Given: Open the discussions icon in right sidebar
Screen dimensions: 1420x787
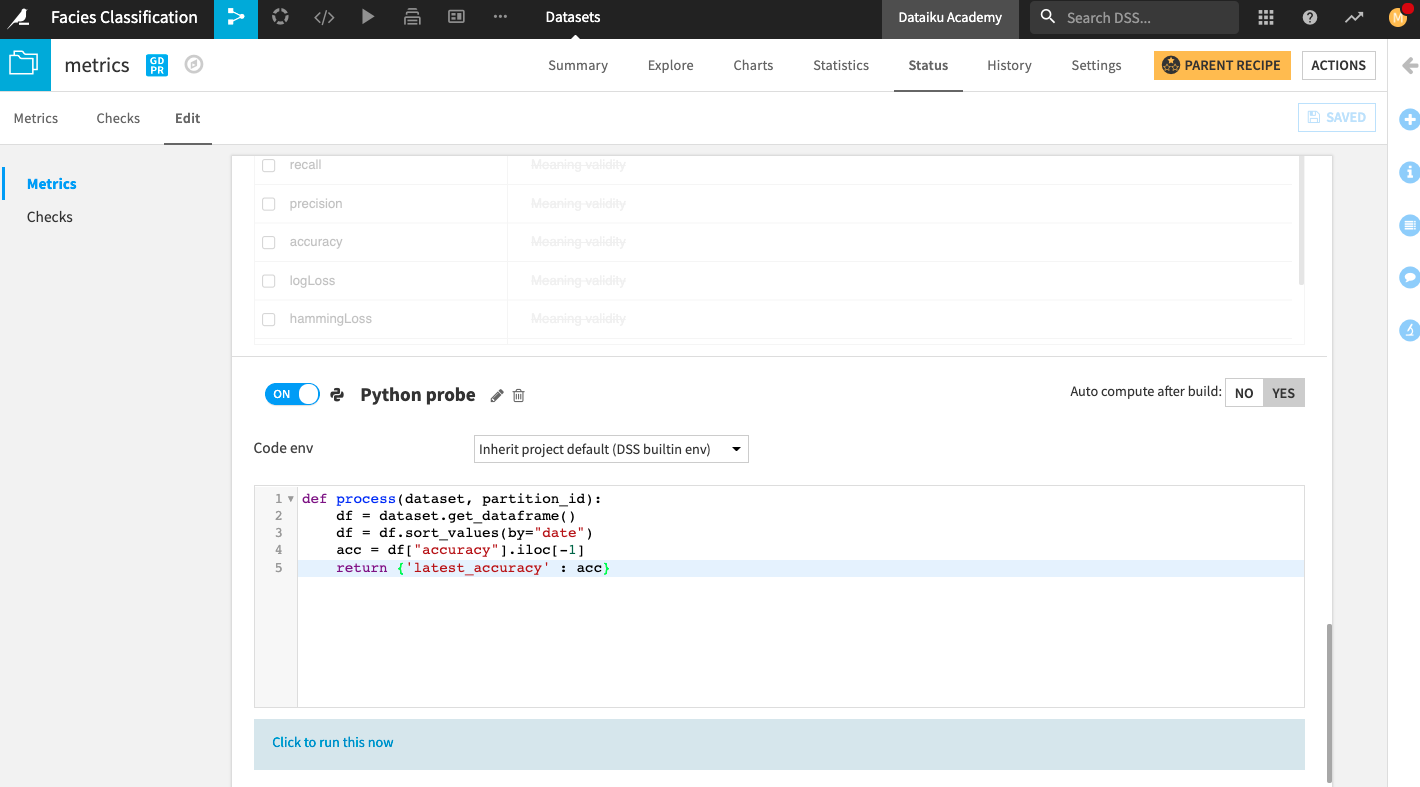Looking at the screenshot, I should [x=1410, y=277].
